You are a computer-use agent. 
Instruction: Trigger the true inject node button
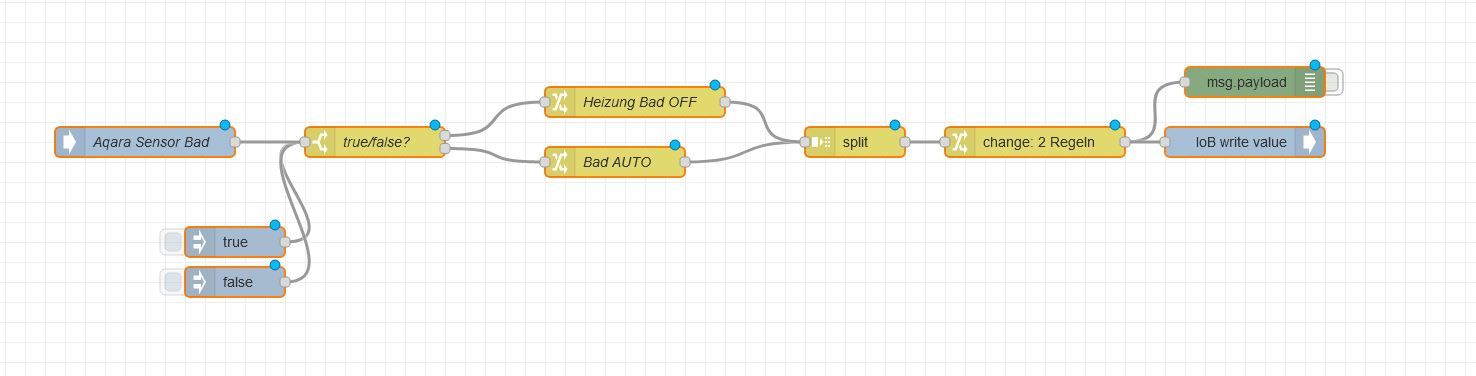pos(173,242)
